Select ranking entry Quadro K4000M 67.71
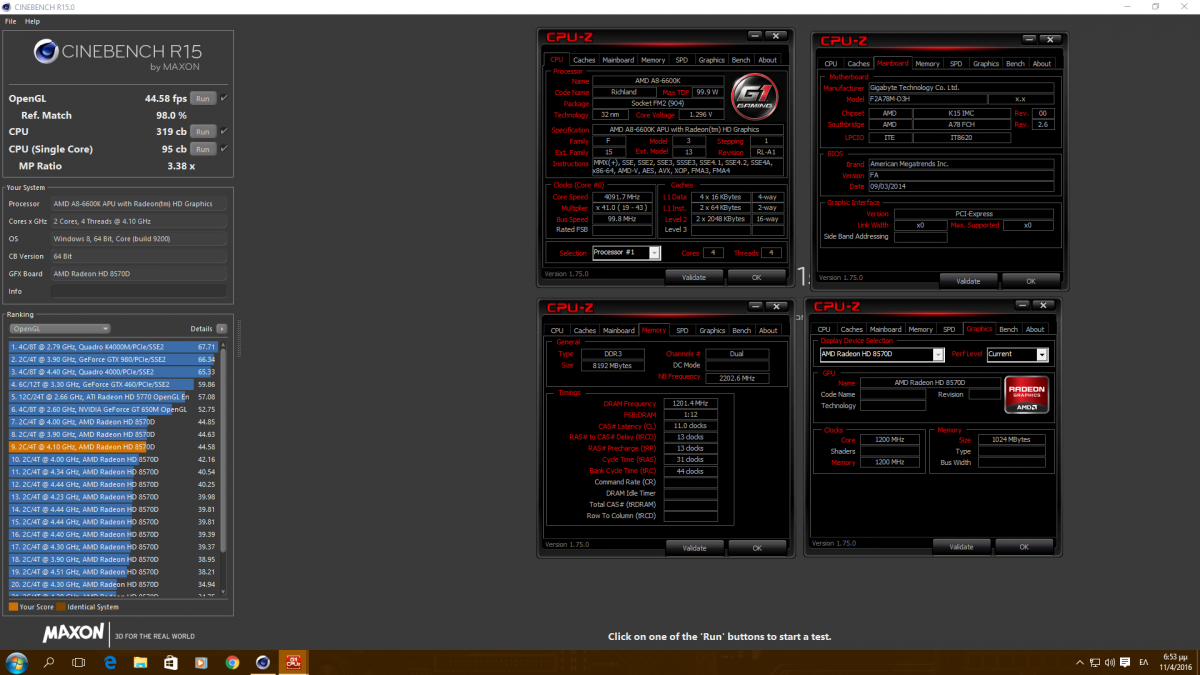 tap(113, 347)
